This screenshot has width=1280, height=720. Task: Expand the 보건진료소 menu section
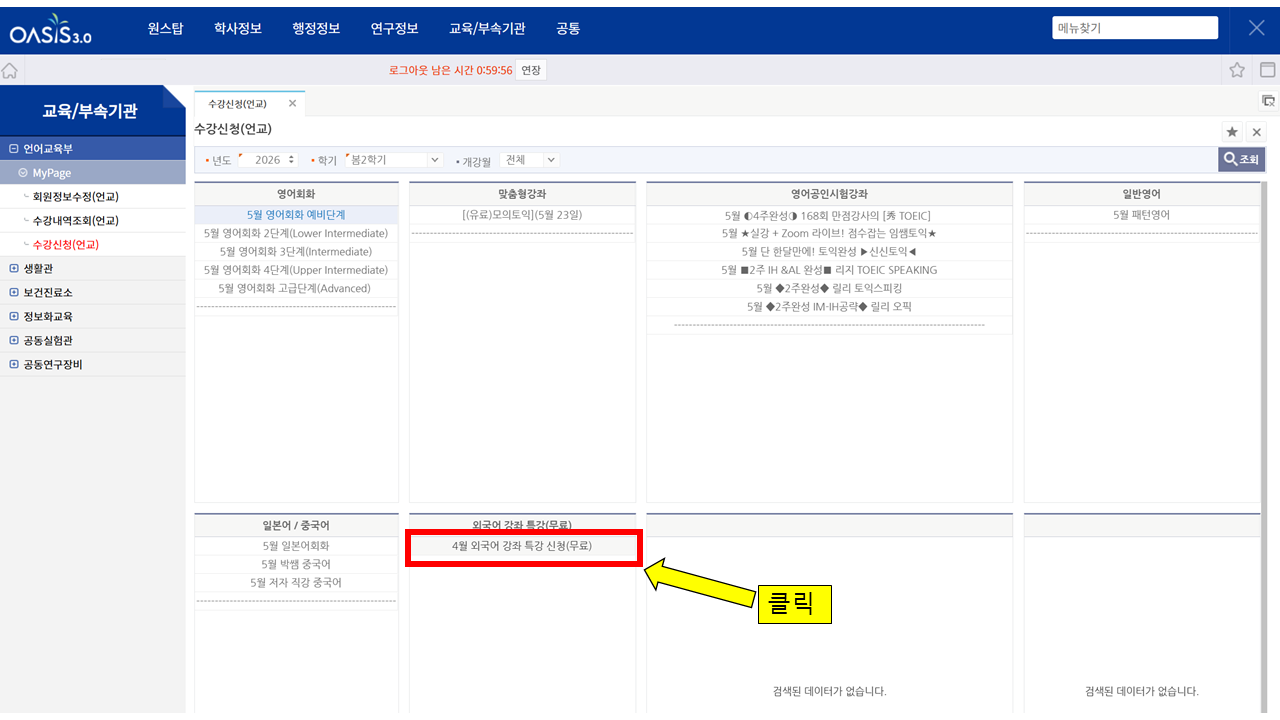(x=14, y=292)
